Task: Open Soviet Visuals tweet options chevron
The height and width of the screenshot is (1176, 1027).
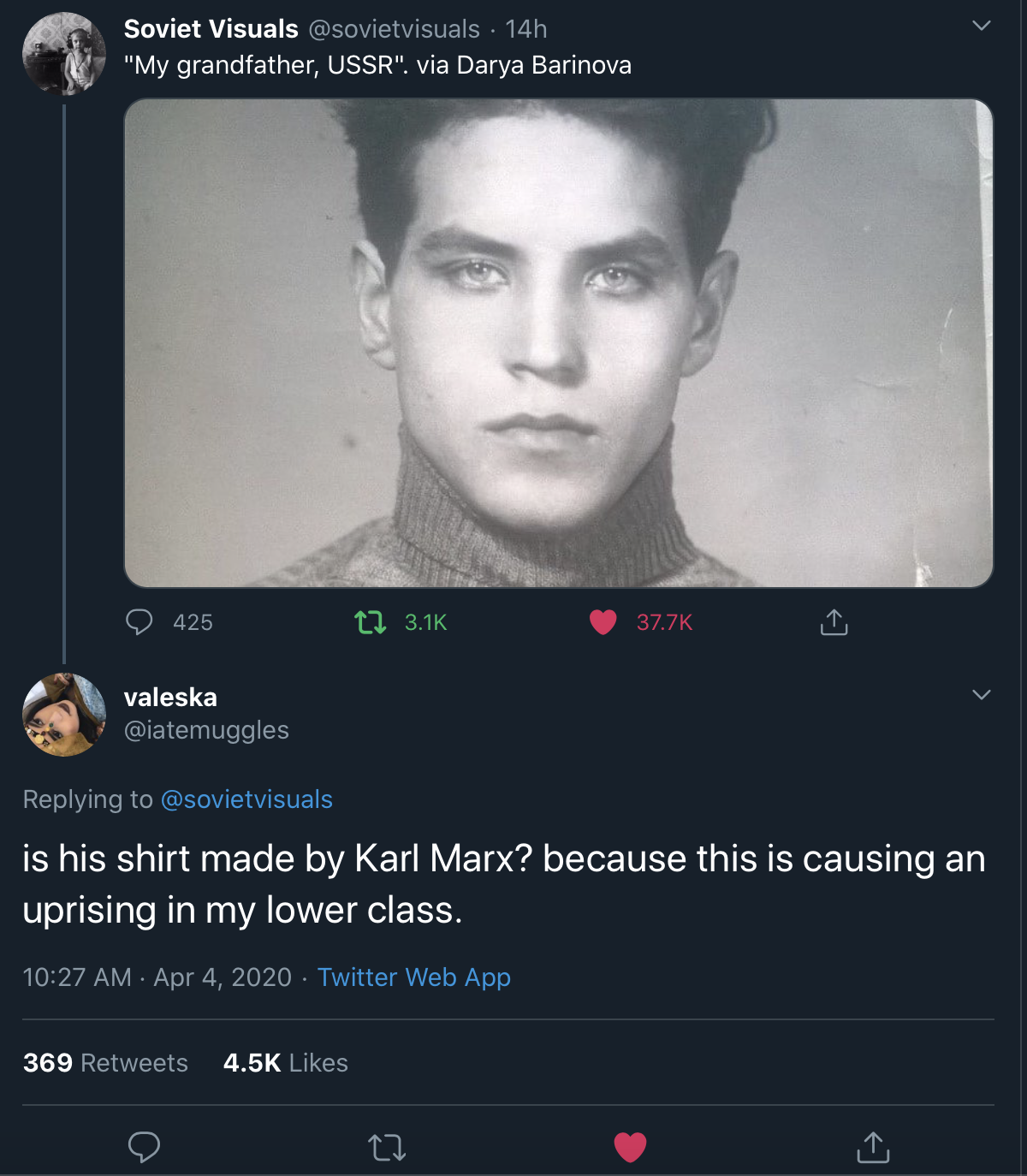Action: pos(982,26)
